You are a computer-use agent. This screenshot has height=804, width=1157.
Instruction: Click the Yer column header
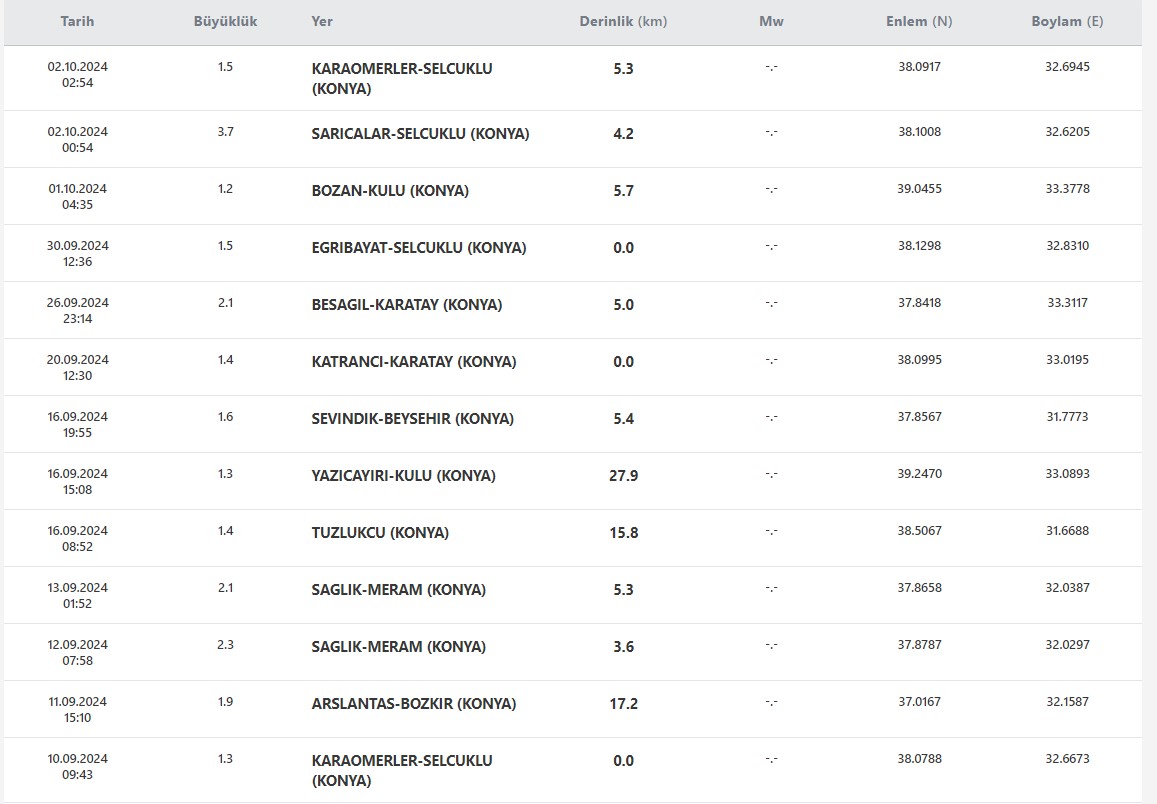coord(322,21)
